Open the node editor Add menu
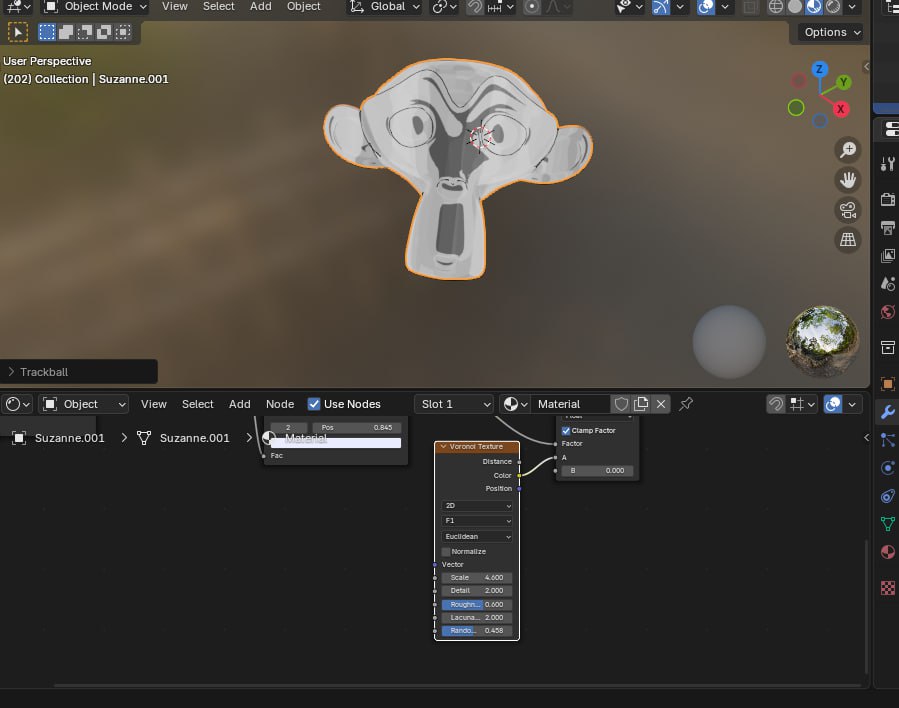Viewport: 899px width, 708px height. [239, 404]
